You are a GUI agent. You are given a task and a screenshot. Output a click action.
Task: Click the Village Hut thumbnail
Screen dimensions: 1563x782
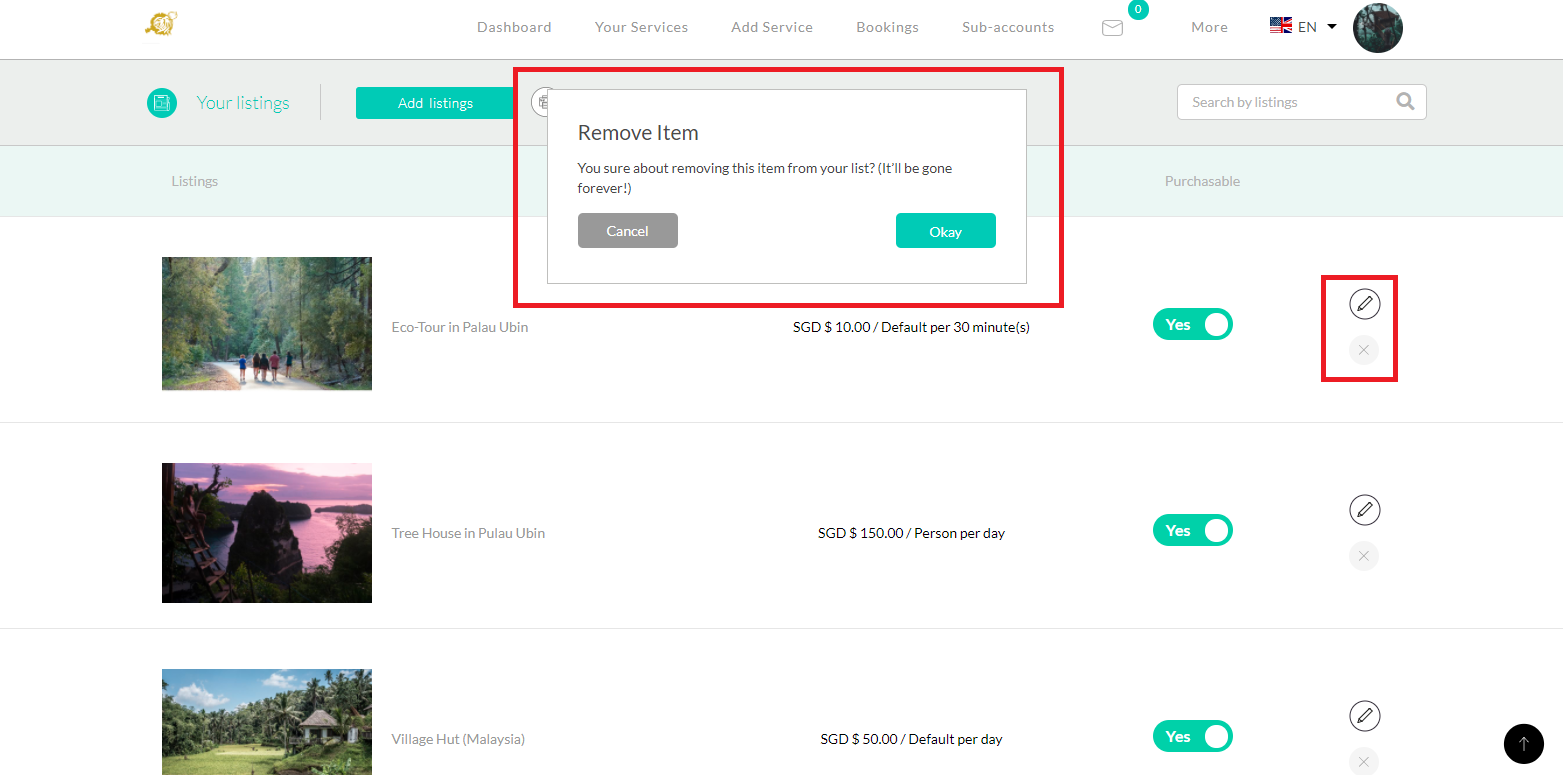267,722
